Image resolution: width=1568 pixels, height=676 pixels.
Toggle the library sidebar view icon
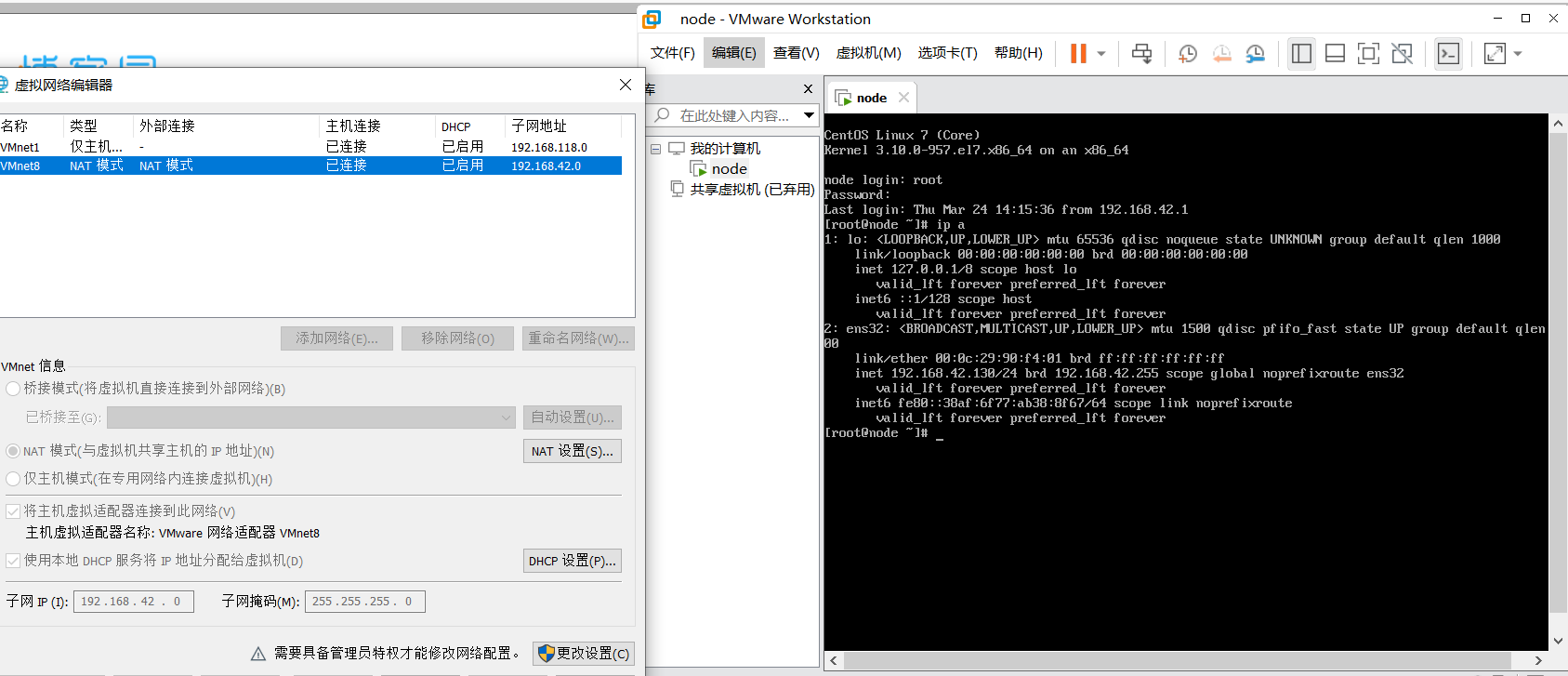(1301, 54)
